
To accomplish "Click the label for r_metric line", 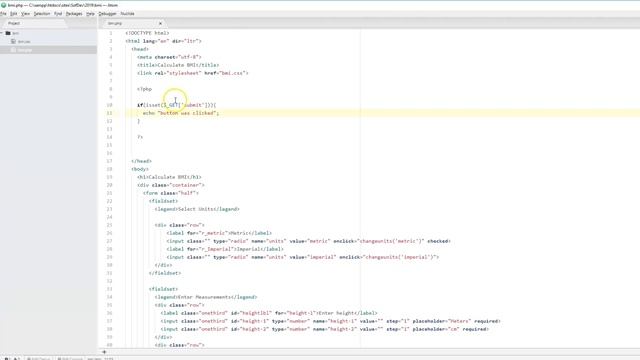I will point(219,233).
